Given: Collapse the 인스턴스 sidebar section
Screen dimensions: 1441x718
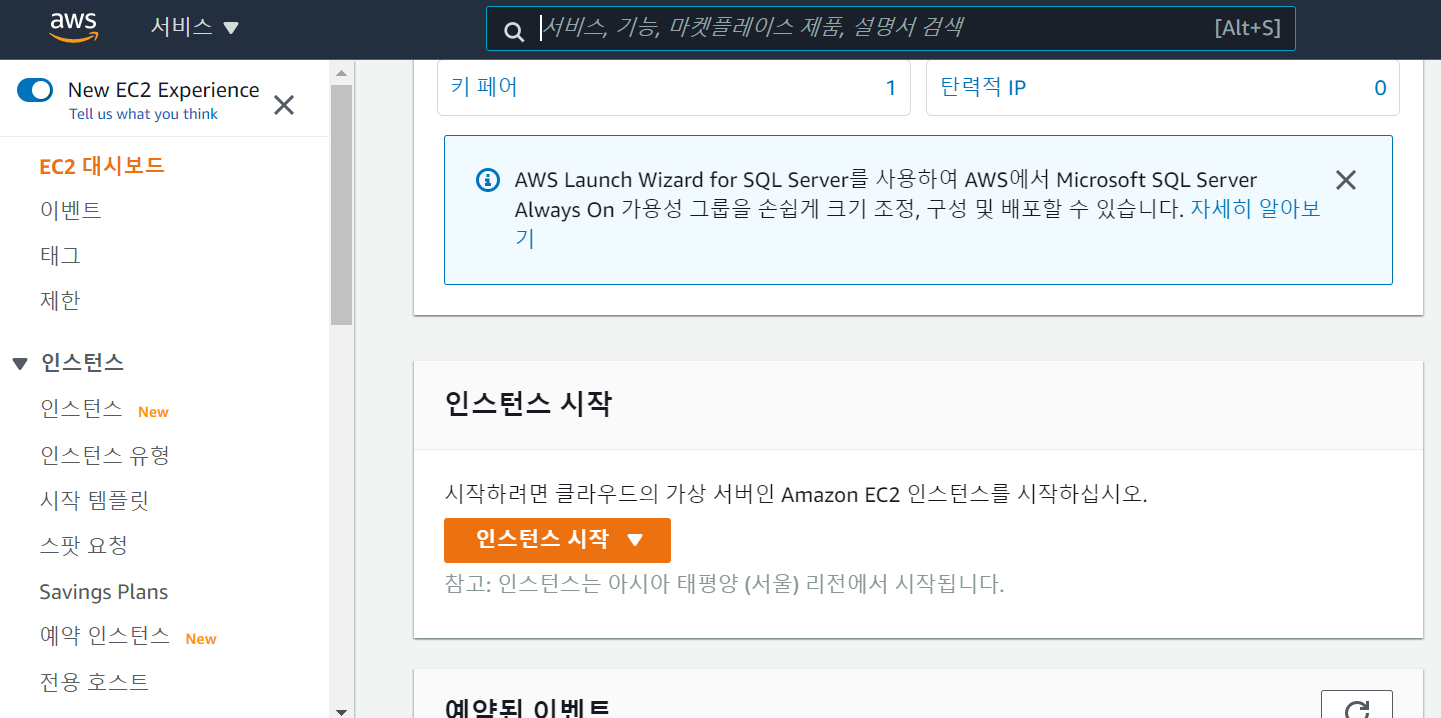Looking at the screenshot, I should (20, 363).
